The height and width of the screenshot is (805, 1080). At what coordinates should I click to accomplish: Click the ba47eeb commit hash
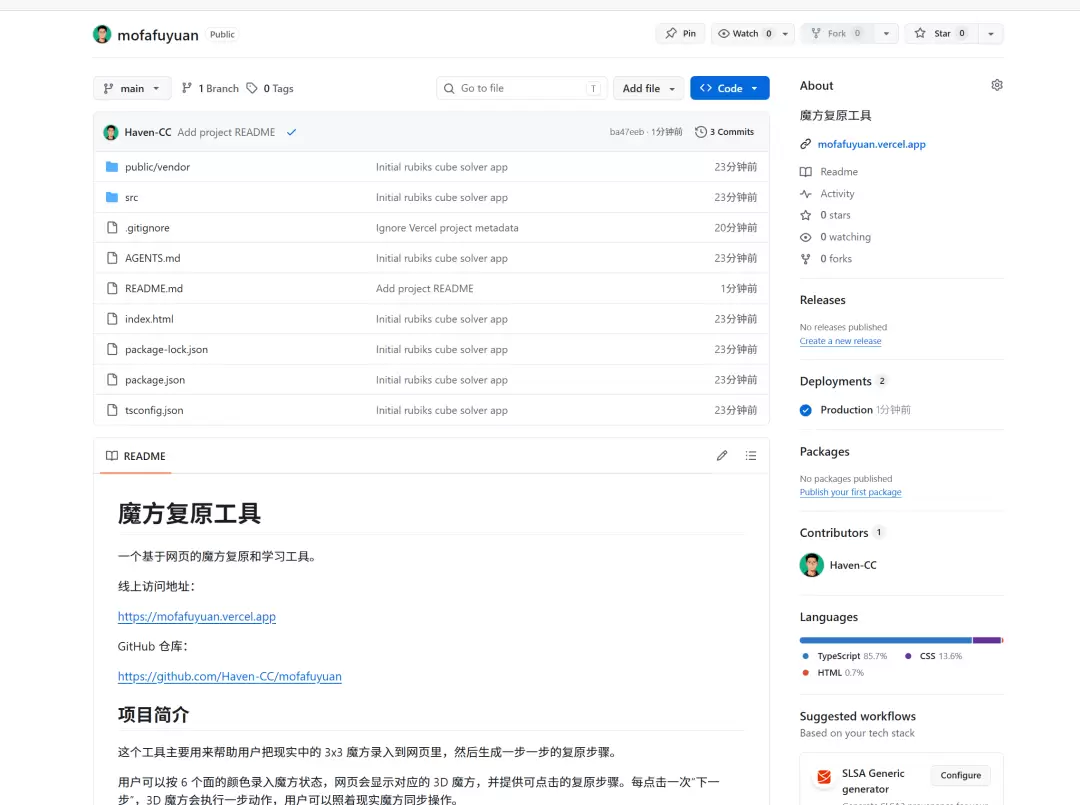pos(627,132)
